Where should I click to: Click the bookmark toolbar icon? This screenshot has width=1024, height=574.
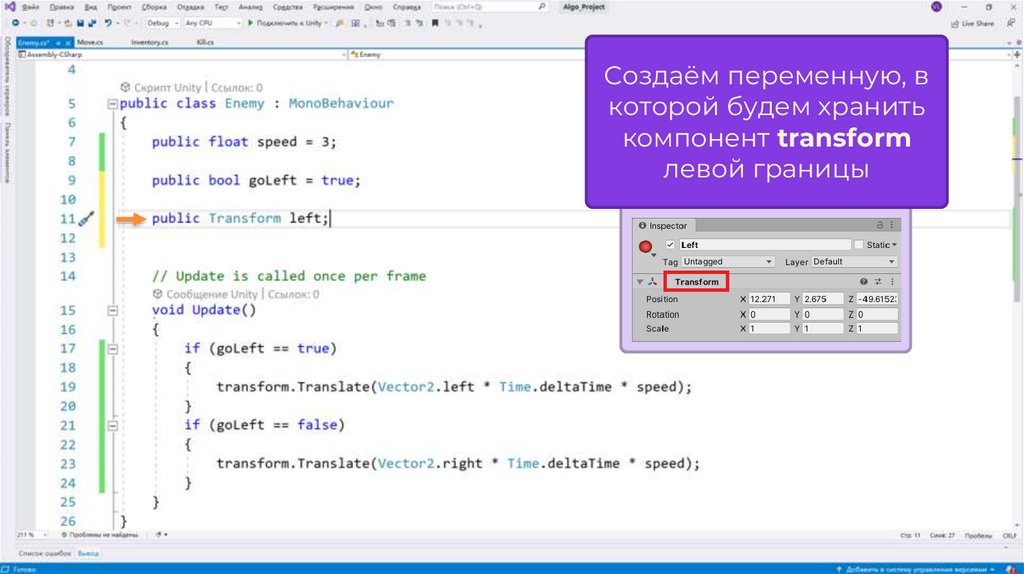(x=435, y=23)
